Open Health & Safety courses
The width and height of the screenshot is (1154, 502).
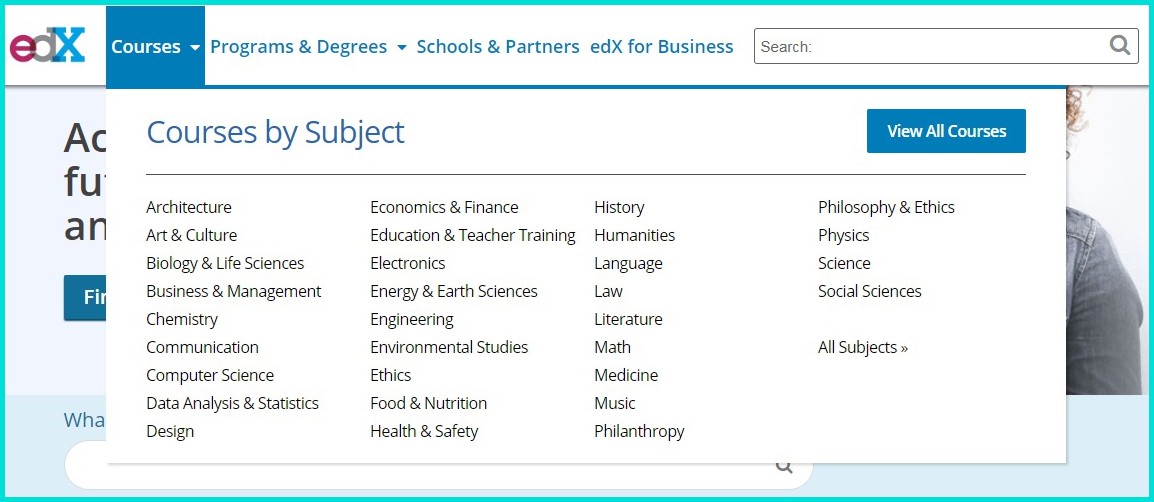tap(424, 431)
